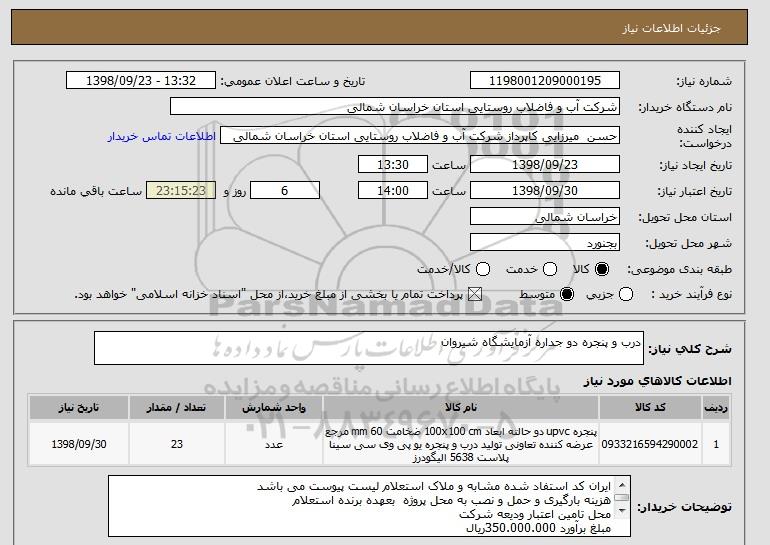Click the request creator name field
Viewport: 770px width, 545px height.
[420, 136]
